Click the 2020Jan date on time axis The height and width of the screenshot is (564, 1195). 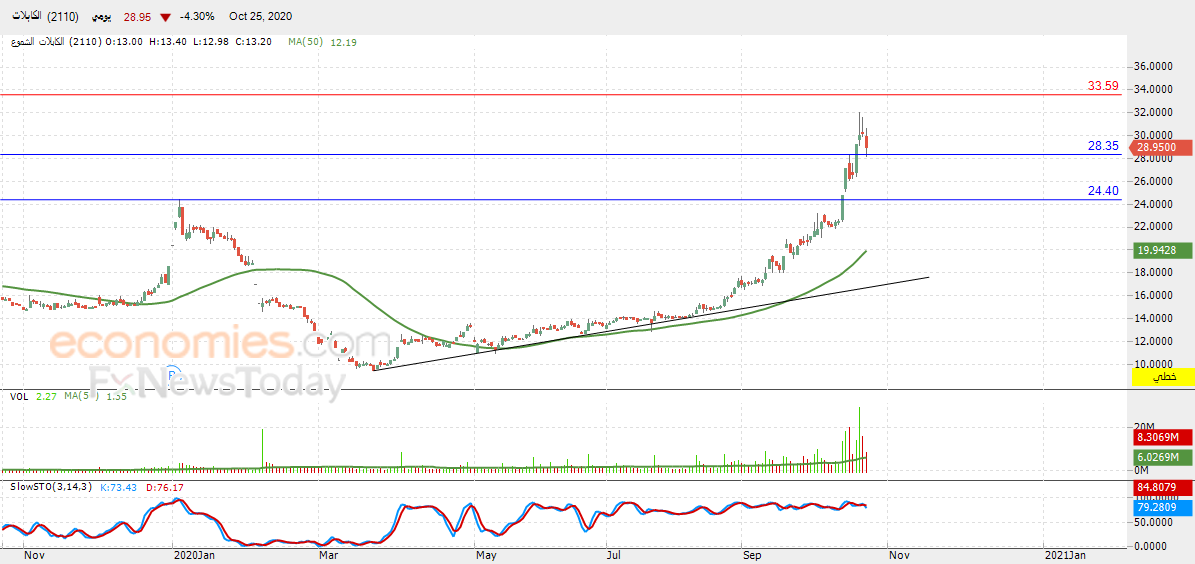194,554
